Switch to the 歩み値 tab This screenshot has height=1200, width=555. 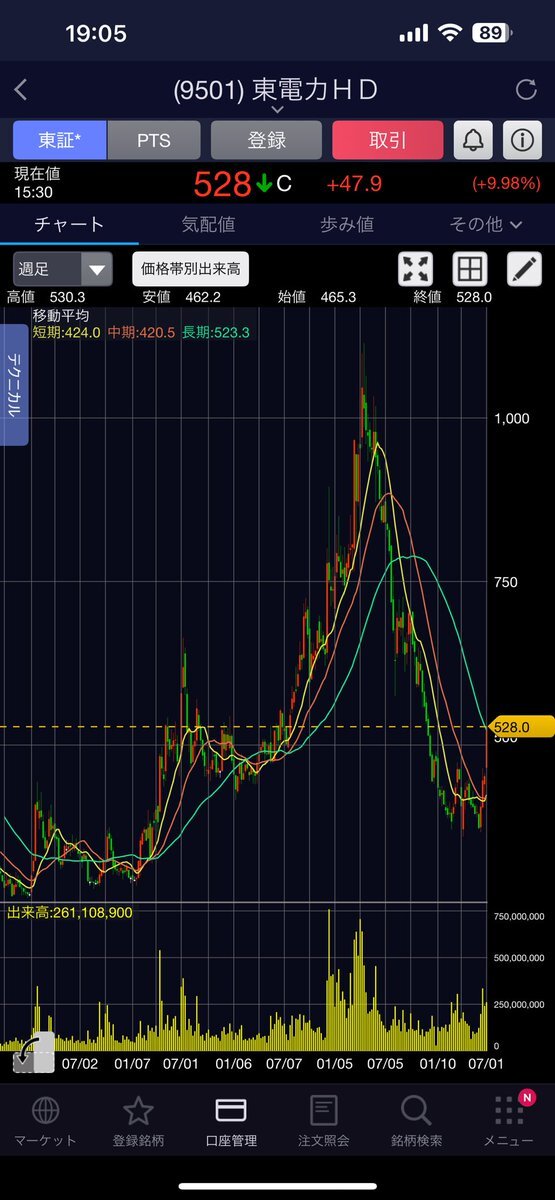[x=346, y=224]
